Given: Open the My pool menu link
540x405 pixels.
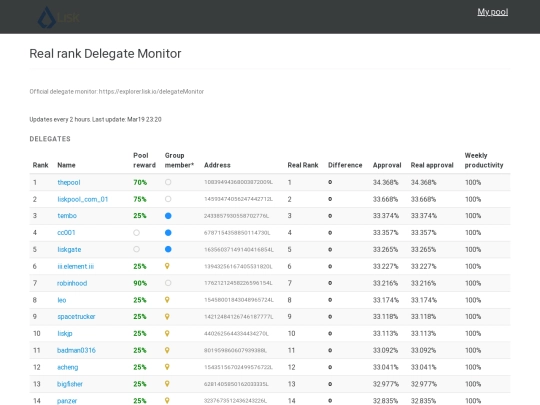Looking at the screenshot, I should 492,12.
